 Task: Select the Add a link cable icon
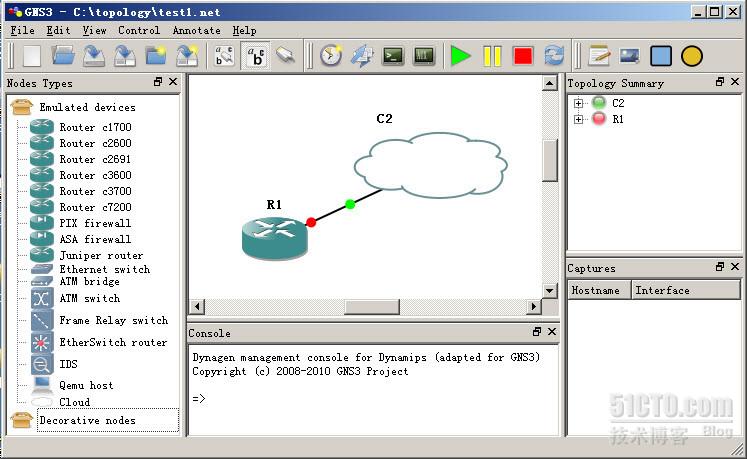pos(286,55)
